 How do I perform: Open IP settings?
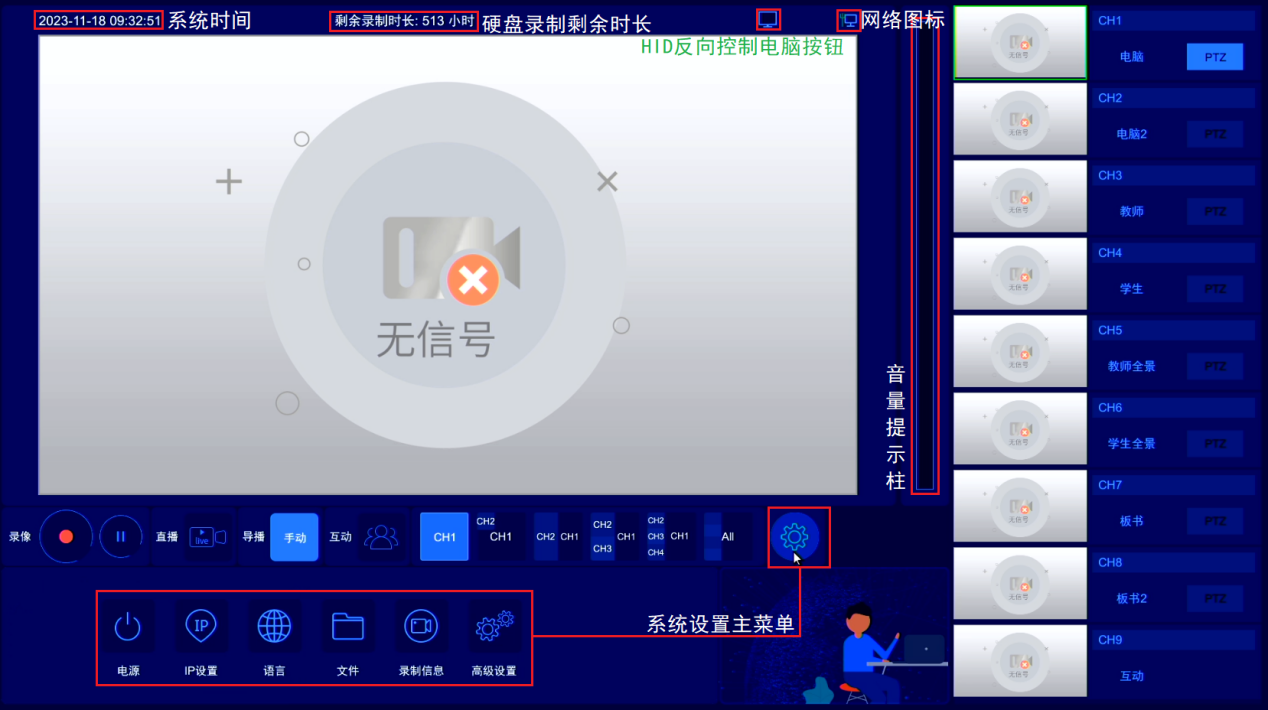(201, 627)
